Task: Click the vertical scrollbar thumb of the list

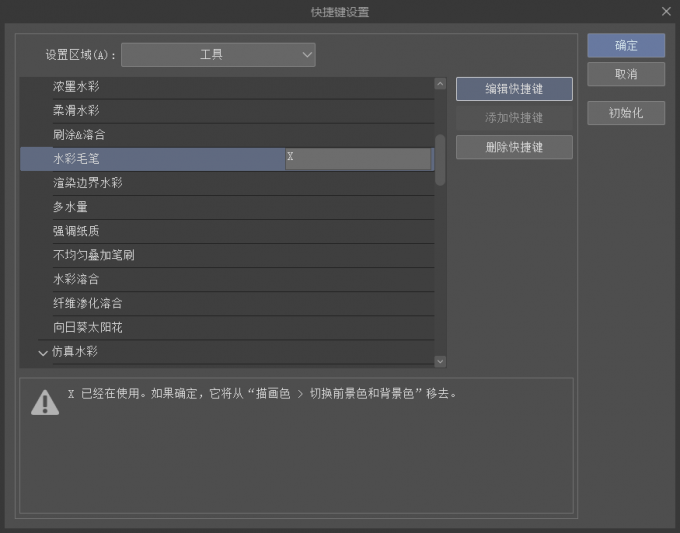Action: [x=440, y=160]
